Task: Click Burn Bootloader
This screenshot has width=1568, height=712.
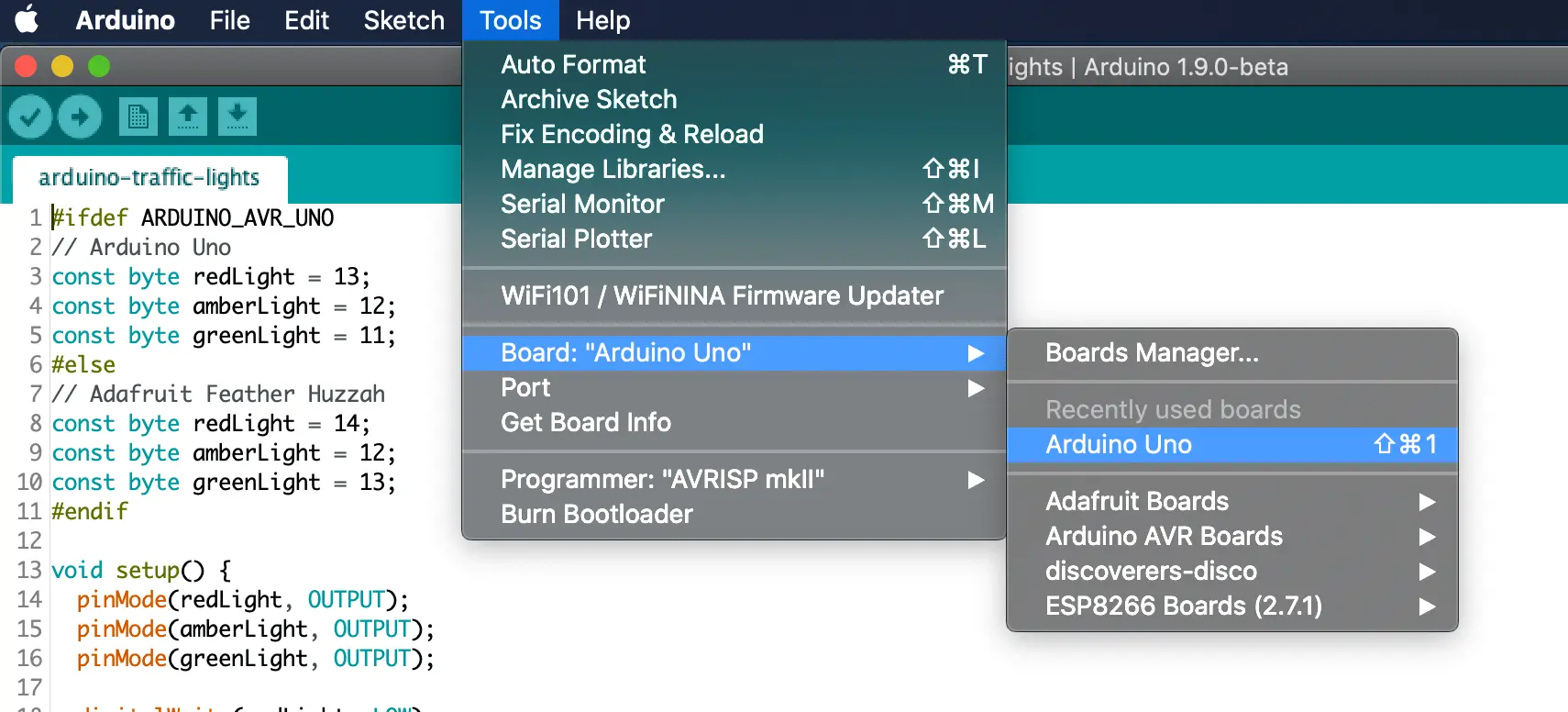Action: click(596, 514)
